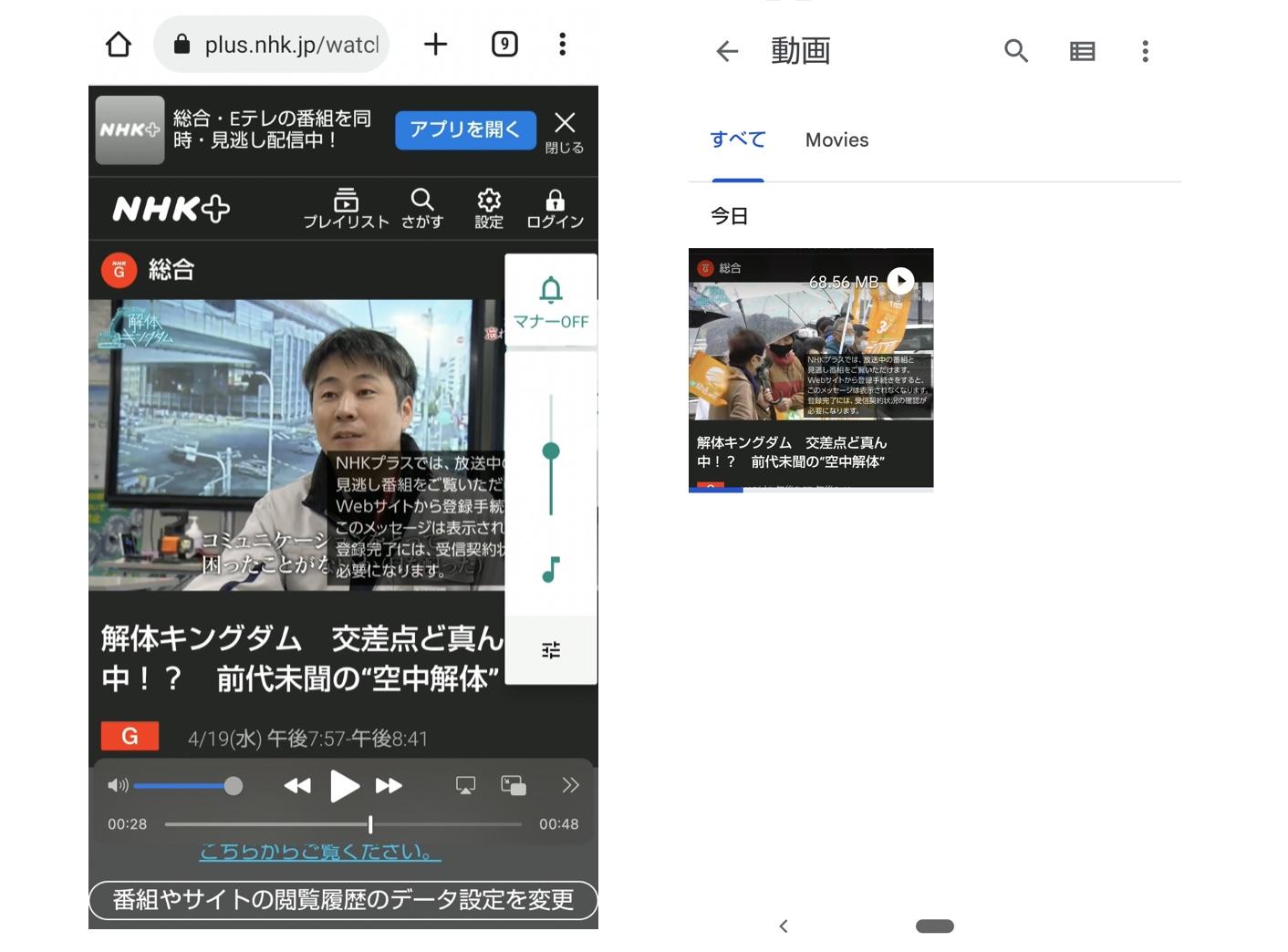Tap the ログイン lock icon
This screenshot has height=952, width=1288.
(x=555, y=209)
